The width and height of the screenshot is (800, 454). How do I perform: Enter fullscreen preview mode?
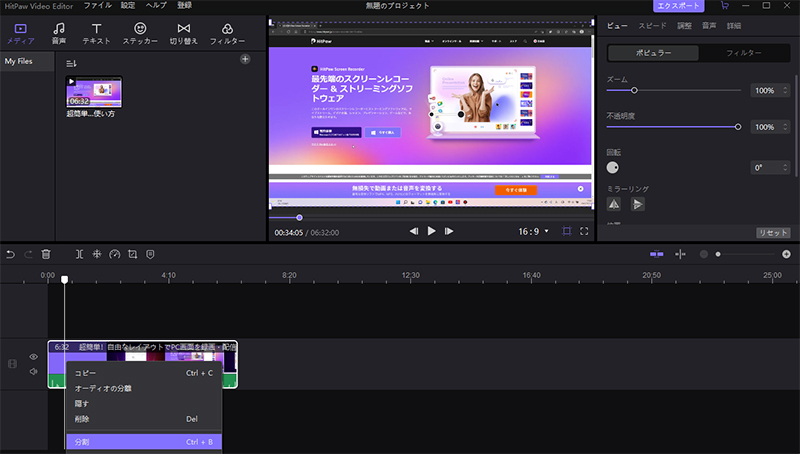585,231
